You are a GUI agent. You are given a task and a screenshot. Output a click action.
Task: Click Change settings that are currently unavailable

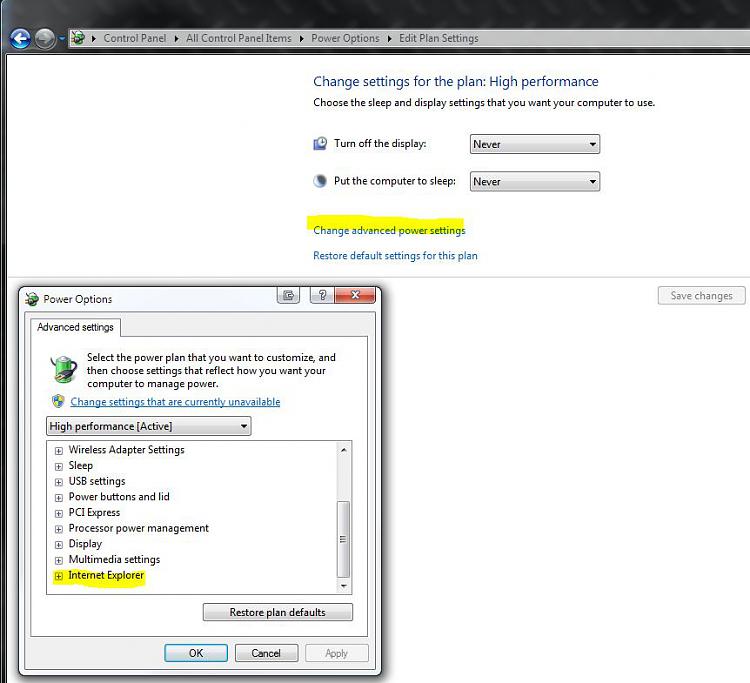(175, 402)
